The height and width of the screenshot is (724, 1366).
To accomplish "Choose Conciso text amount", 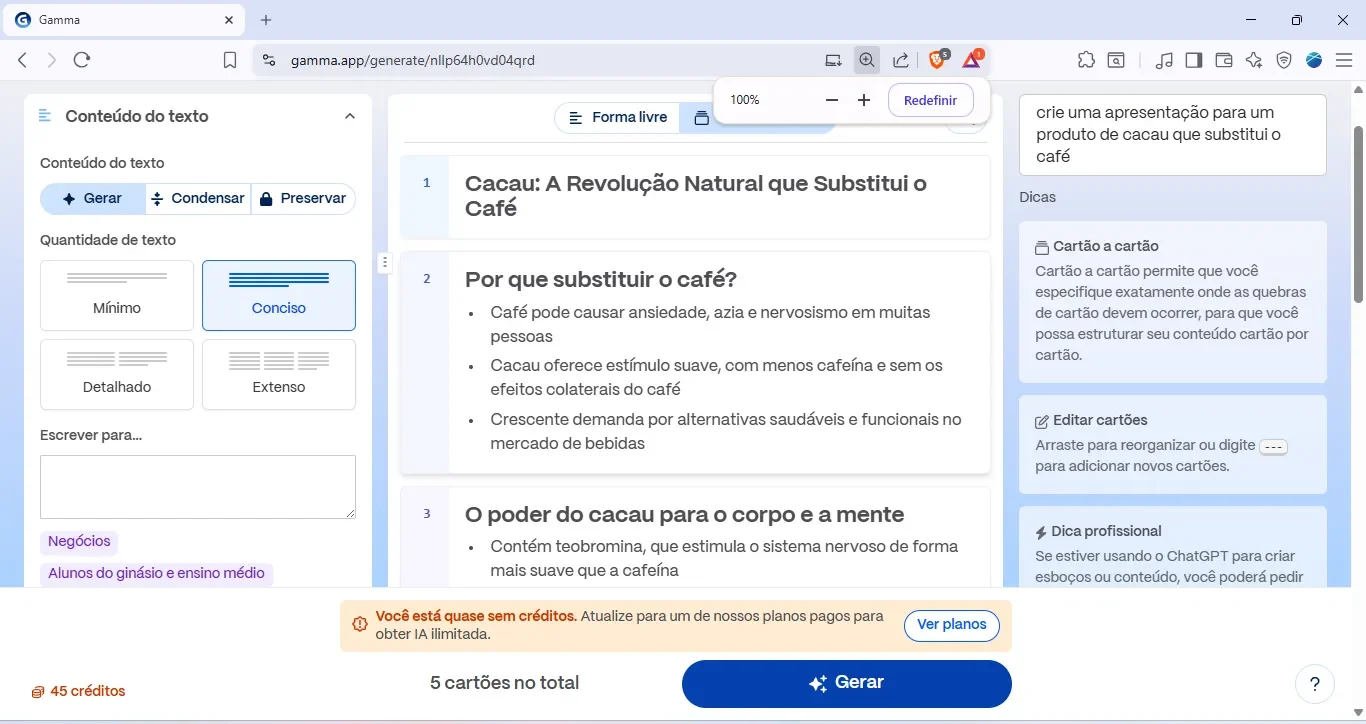I will [279, 295].
